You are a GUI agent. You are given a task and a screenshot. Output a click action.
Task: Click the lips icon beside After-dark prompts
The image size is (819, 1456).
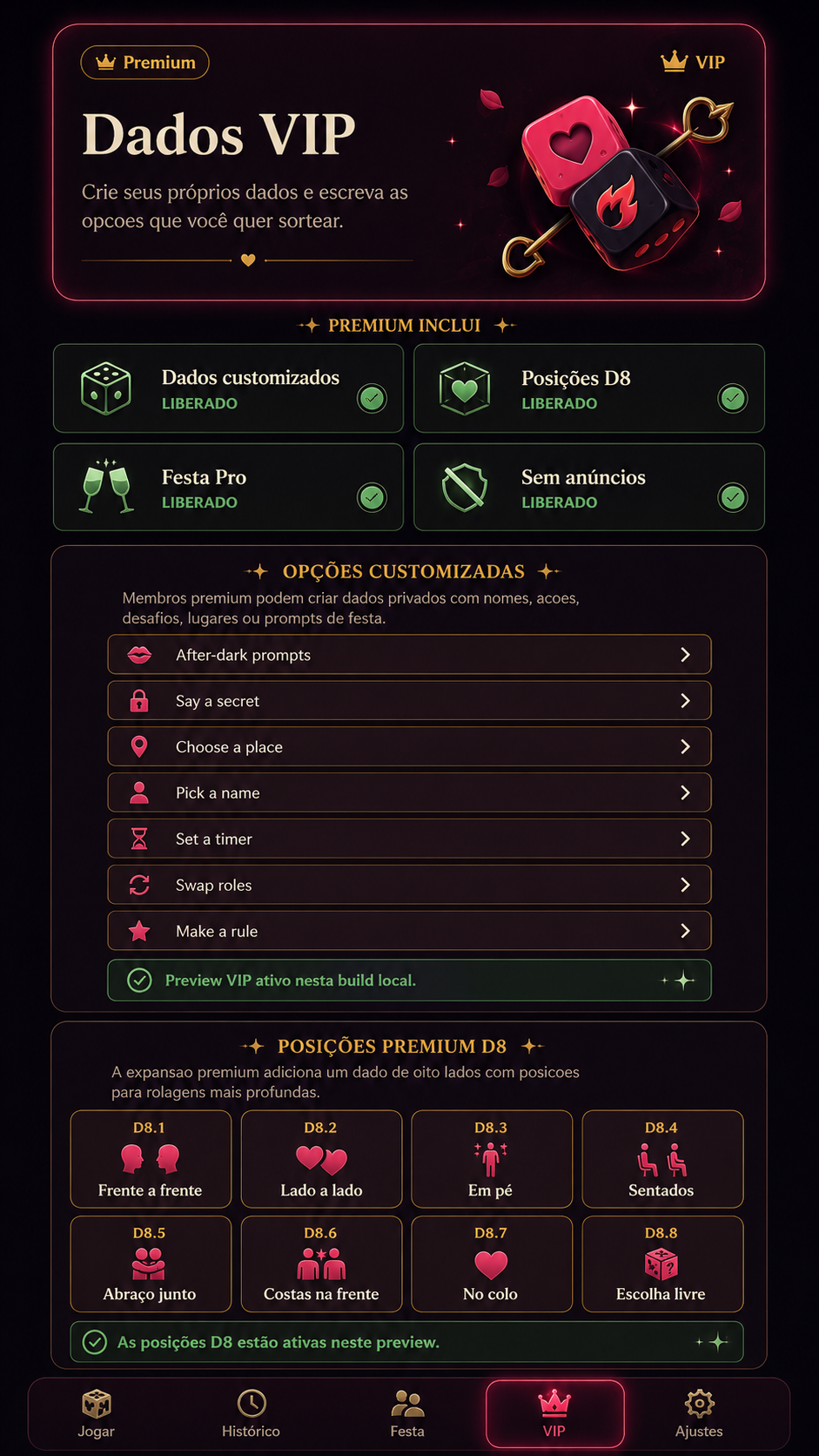139,655
